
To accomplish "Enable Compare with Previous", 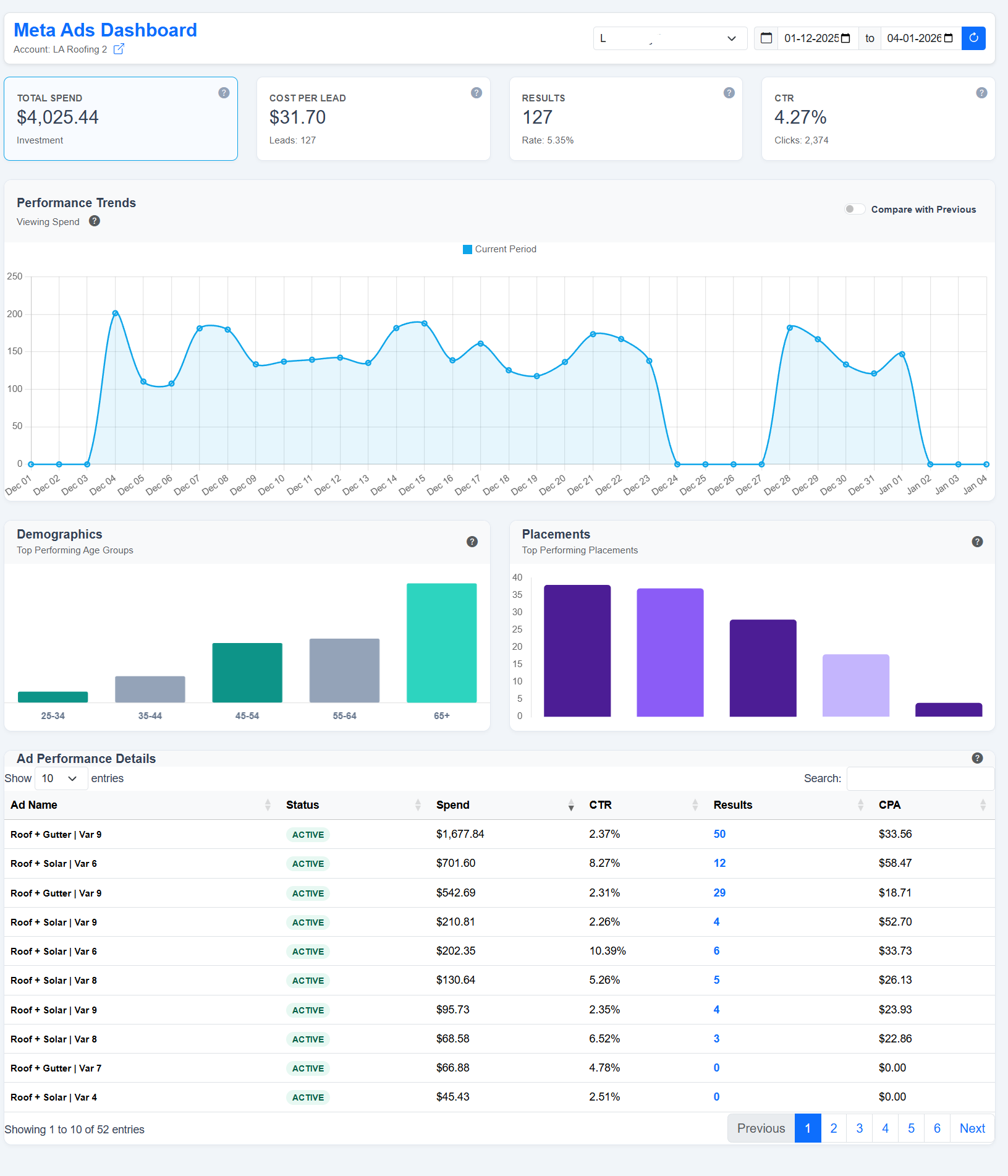I will 855,209.
